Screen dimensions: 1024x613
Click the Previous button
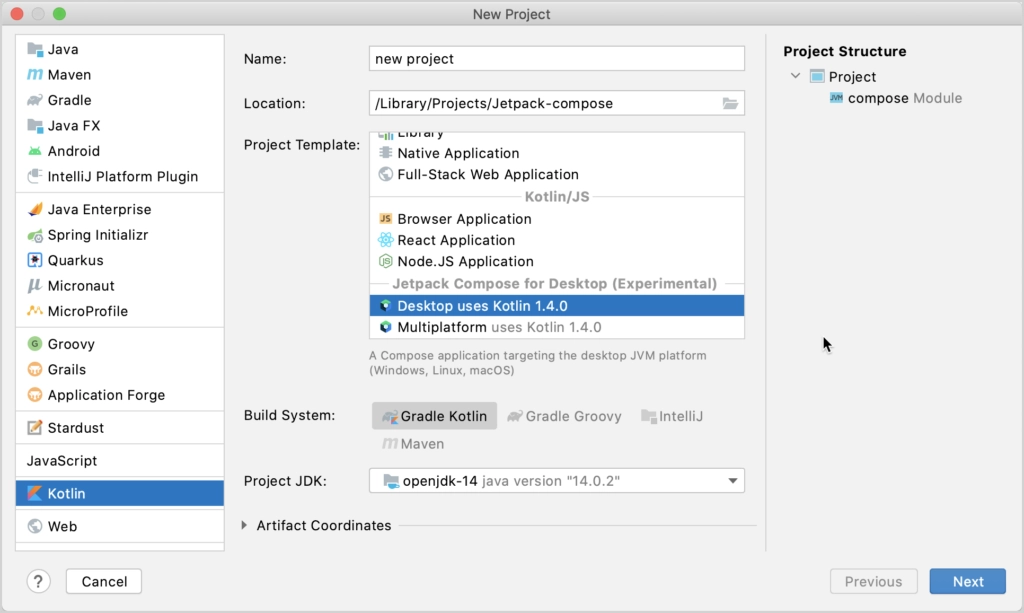tap(873, 581)
